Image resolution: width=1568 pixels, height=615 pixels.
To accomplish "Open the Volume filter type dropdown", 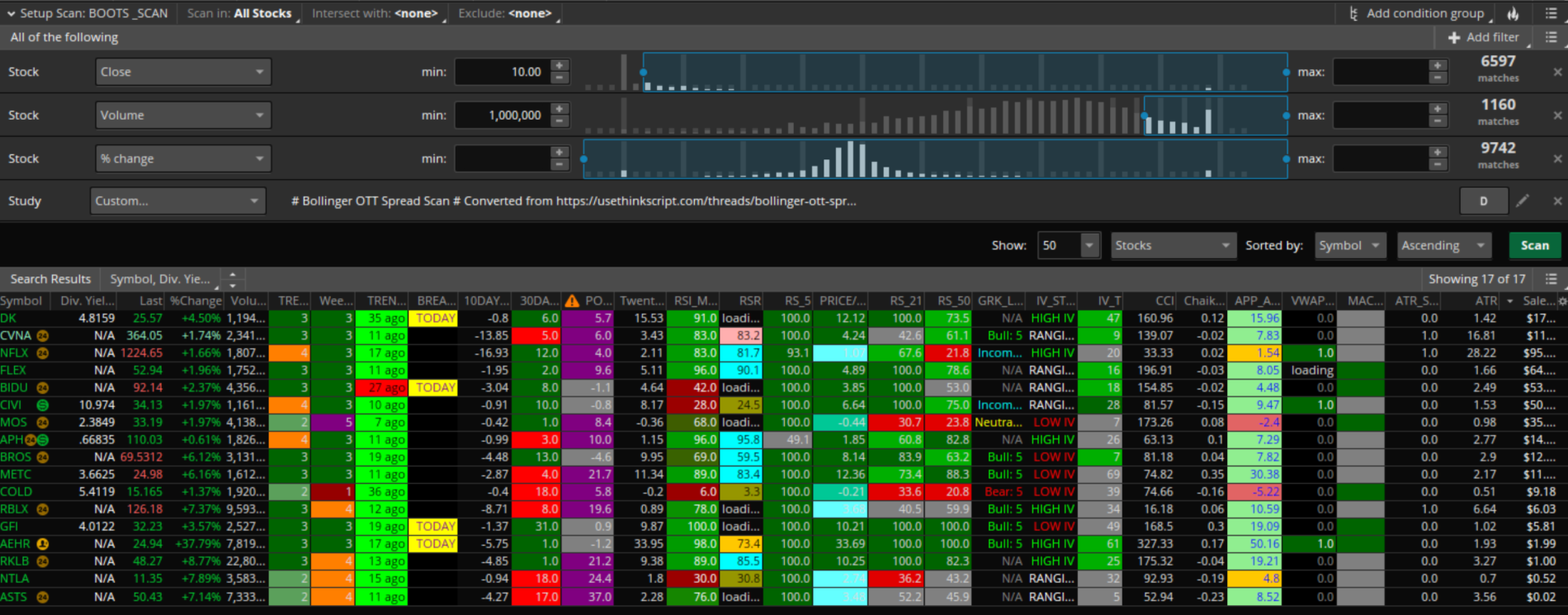I will (182, 116).
